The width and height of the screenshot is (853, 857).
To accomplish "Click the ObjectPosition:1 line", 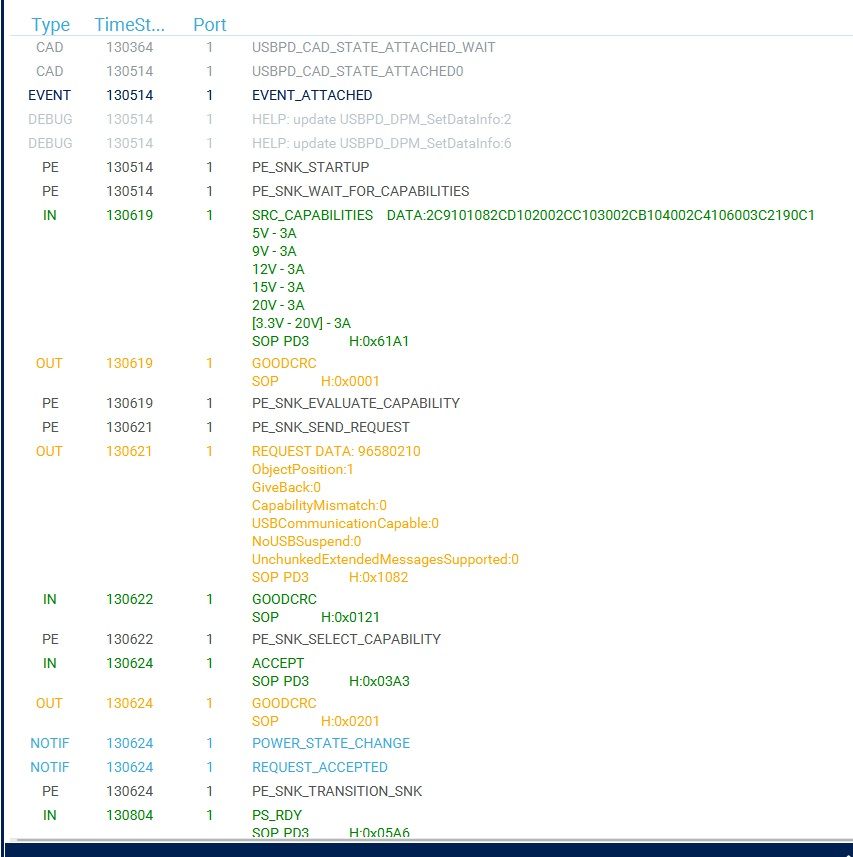I will tap(303, 469).
